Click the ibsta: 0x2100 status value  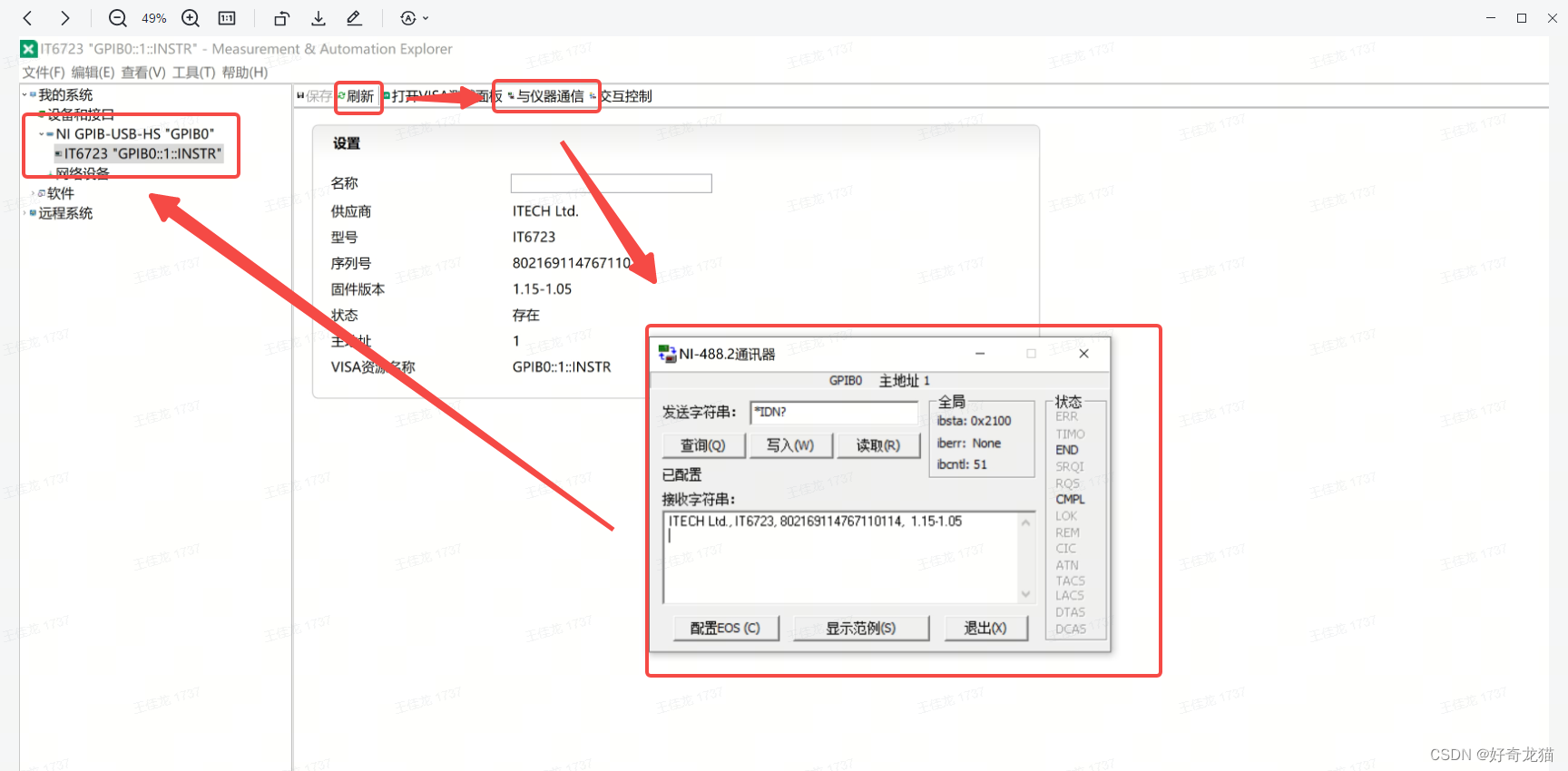tap(974, 421)
